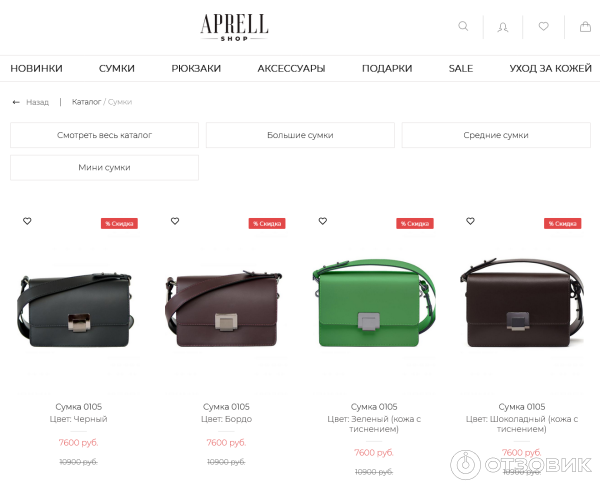This screenshot has height=490, width=600.
Task: Open the УХОД ЗА КОЖЕЙ menu item
Action: pyautogui.click(x=550, y=68)
